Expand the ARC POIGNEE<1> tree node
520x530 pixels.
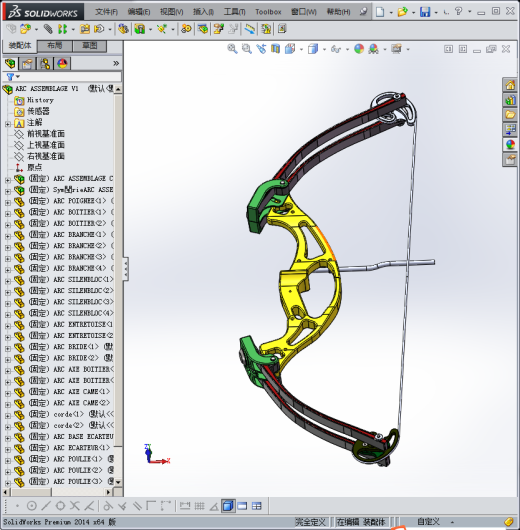click(7, 203)
